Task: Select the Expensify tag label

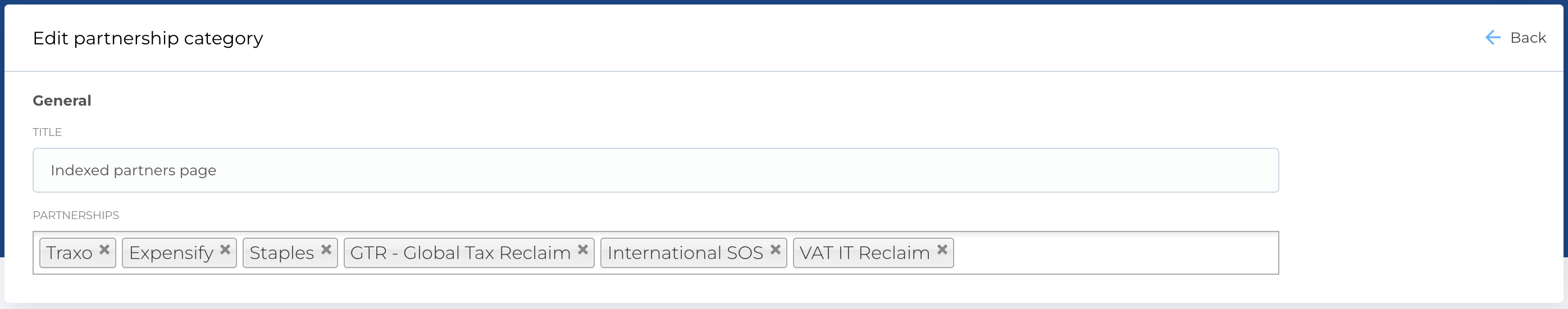Action: (171, 253)
